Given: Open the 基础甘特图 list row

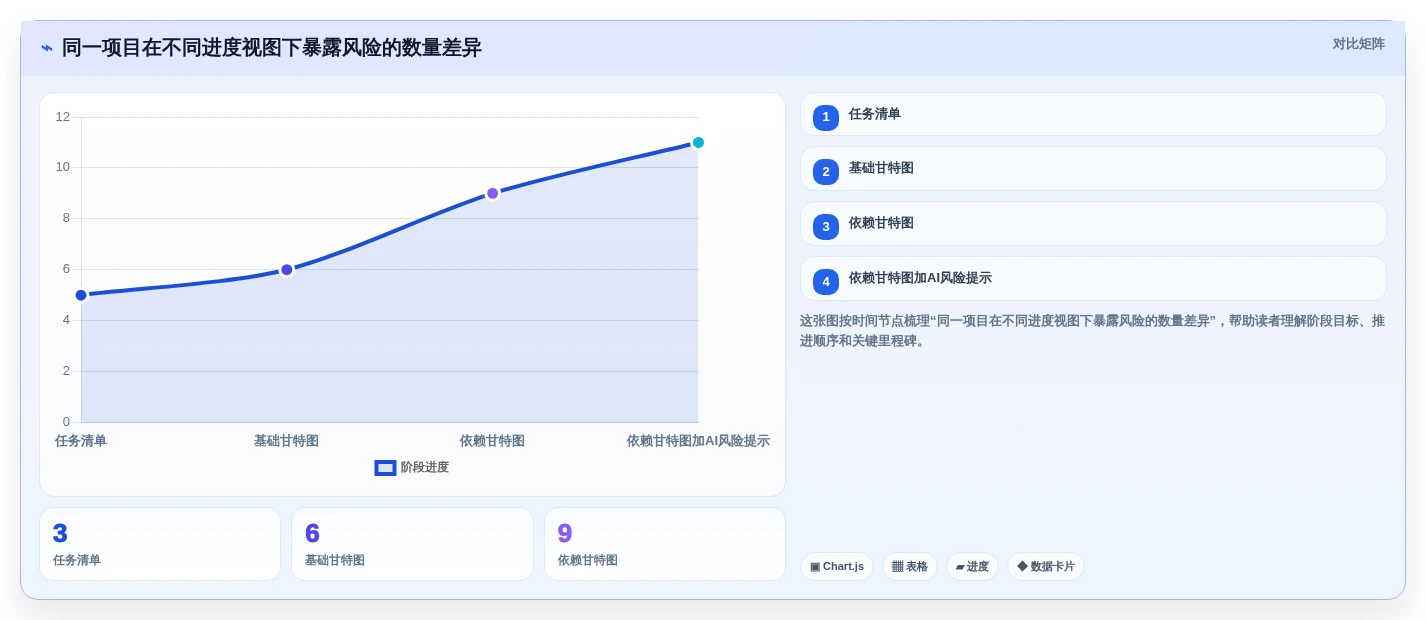Looking at the screenshot, I should coord(1093,169).
